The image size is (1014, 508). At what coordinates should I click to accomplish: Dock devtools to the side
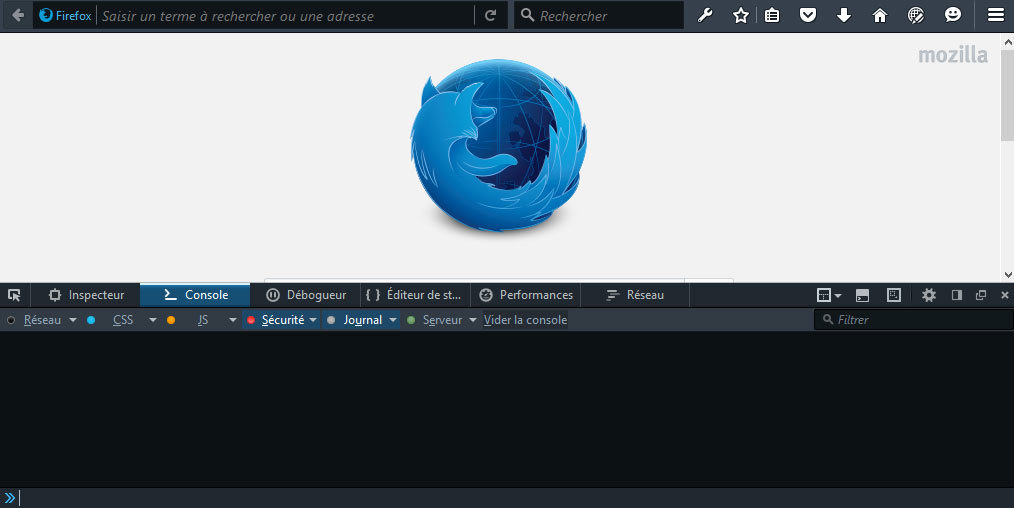[957, 295]
